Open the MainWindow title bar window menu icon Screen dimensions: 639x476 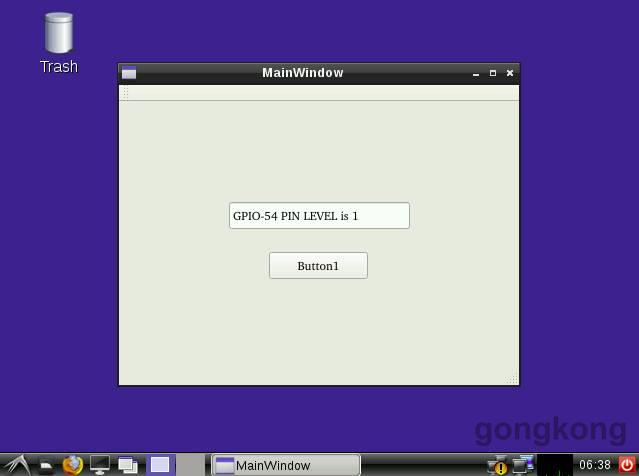tap(129, 73)
